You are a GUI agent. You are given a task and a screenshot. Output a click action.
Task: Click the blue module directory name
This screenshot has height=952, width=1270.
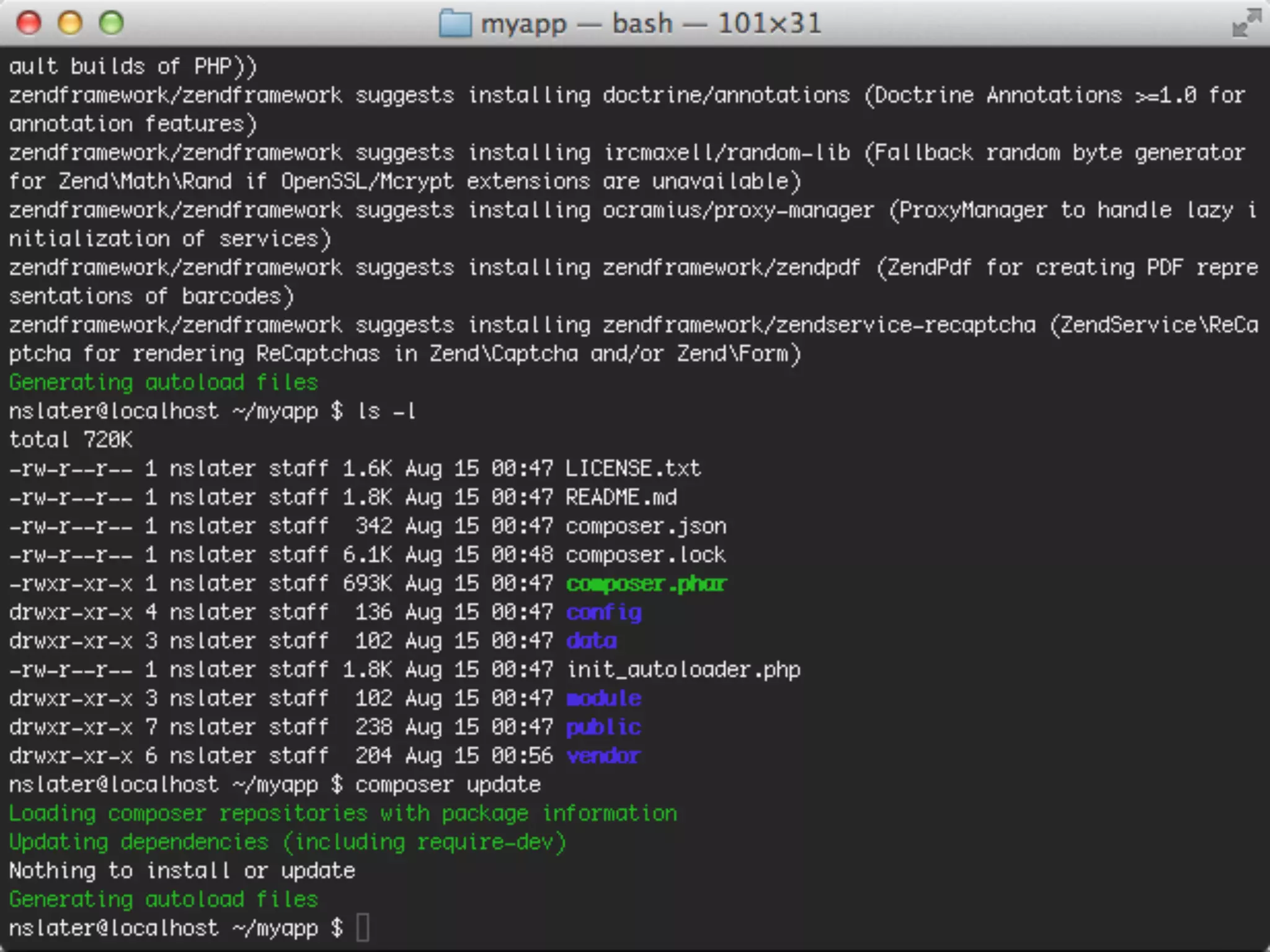click(x=603, y=699)
